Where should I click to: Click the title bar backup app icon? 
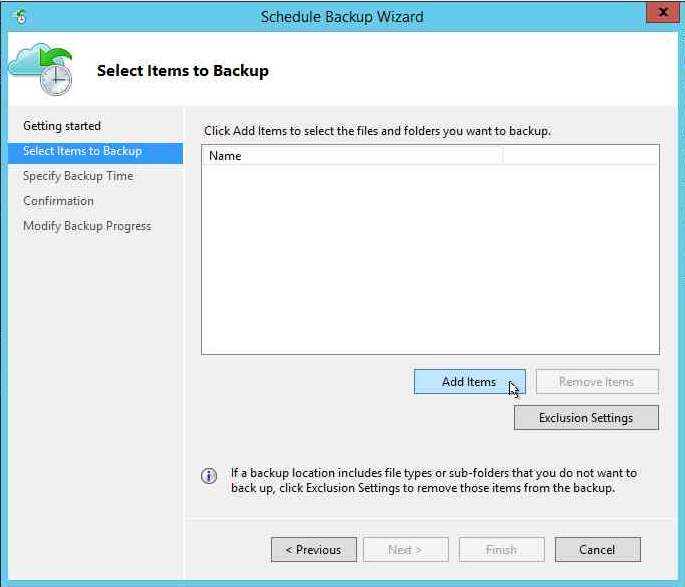[20, 17]
